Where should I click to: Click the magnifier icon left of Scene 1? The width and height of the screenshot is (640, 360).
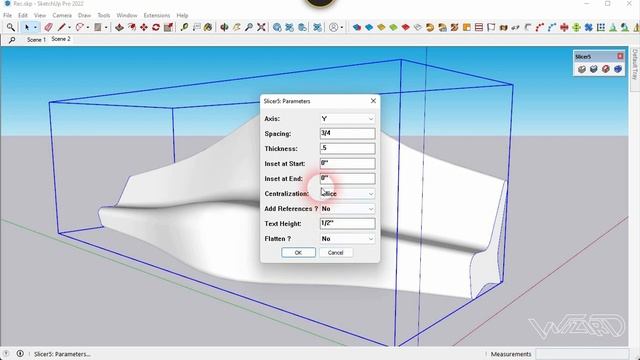click(12, 40)
